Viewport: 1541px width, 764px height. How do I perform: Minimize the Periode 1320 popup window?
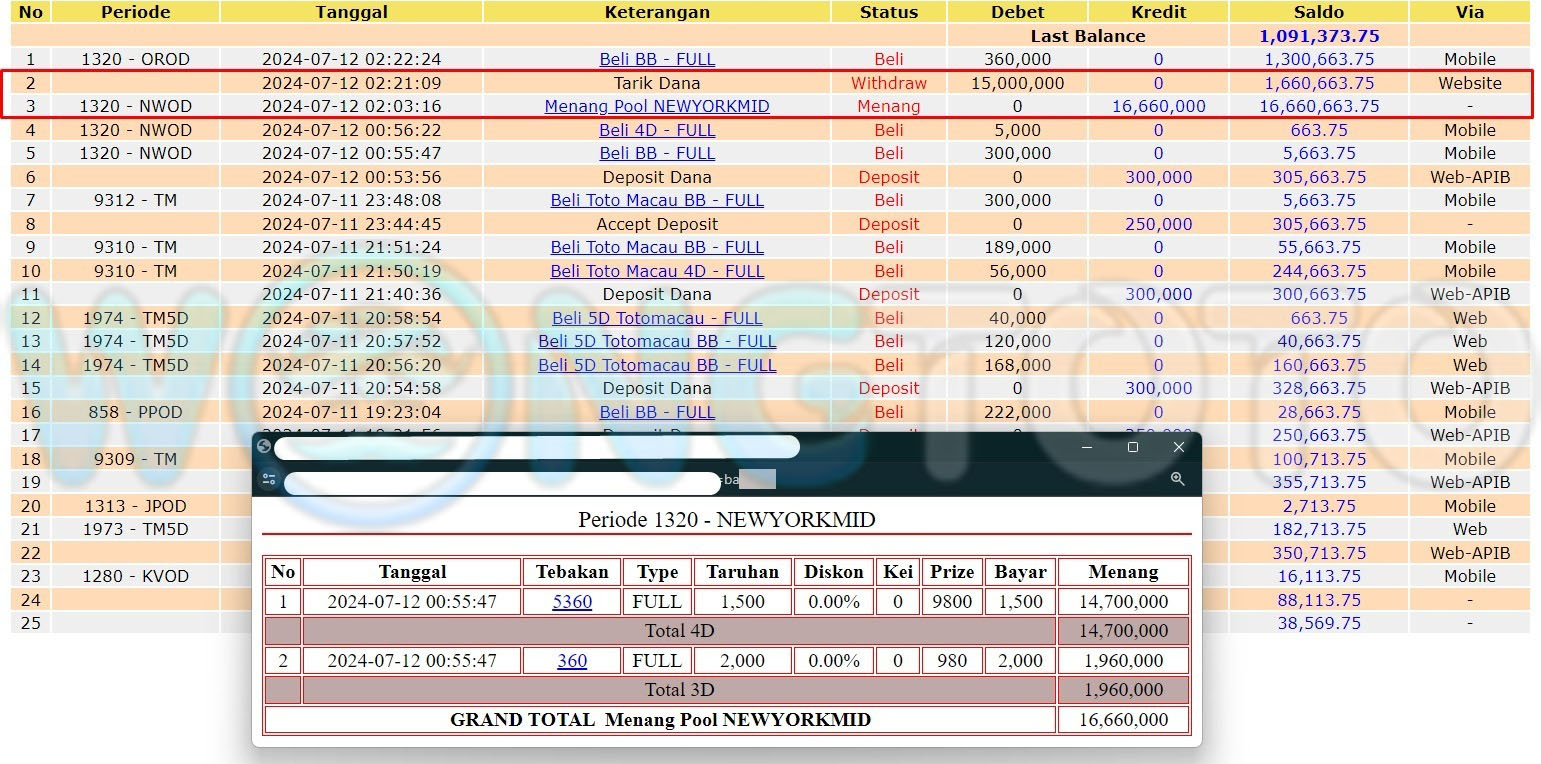[1087, 447]
